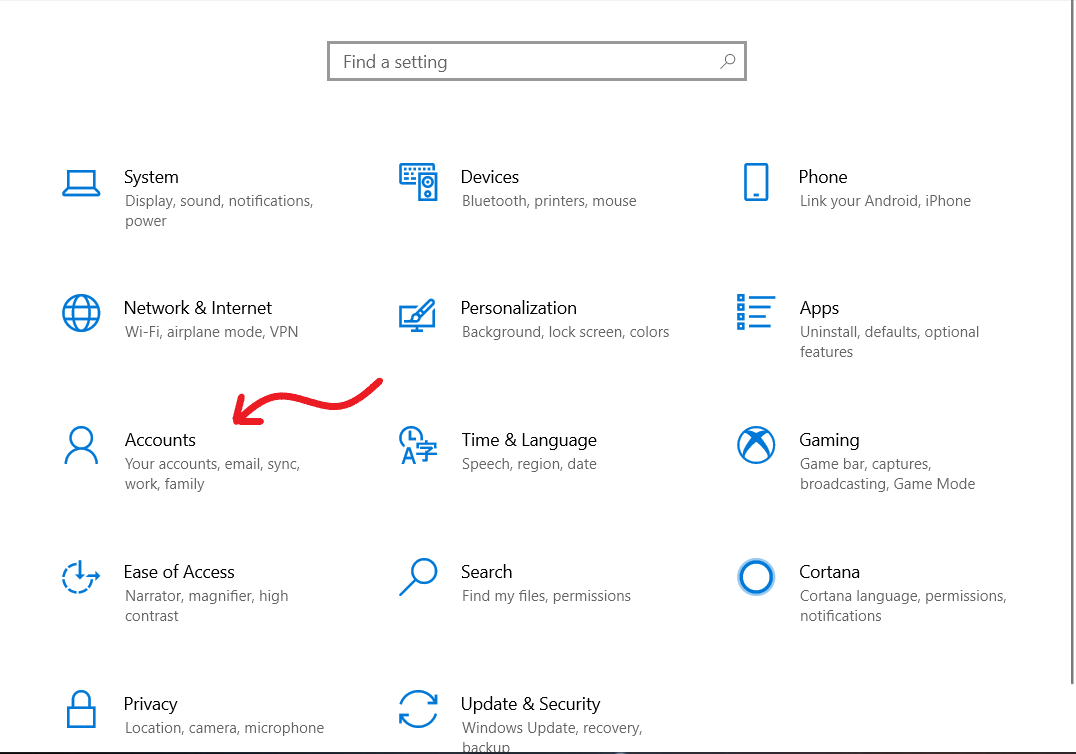Click the Accounts person icon

pyautogui.click(x=81, y=446)
